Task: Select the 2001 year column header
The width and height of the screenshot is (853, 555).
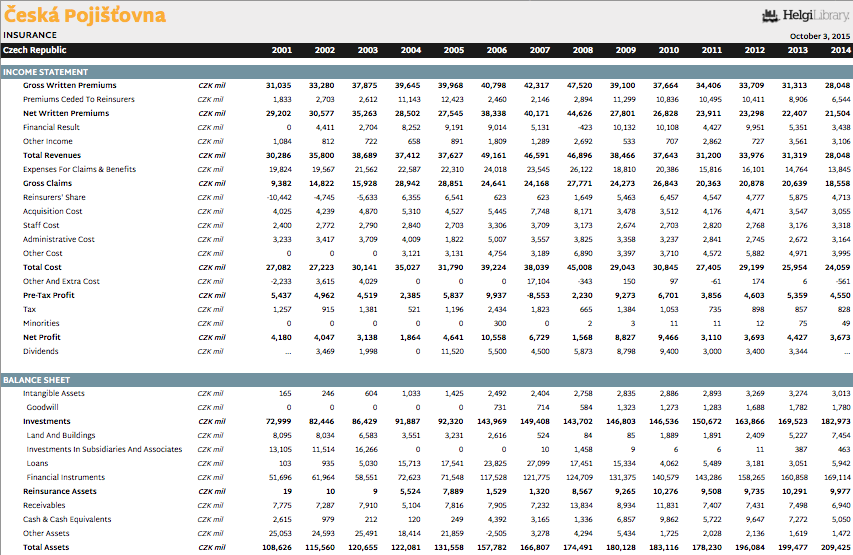Action: pos(282,50)
